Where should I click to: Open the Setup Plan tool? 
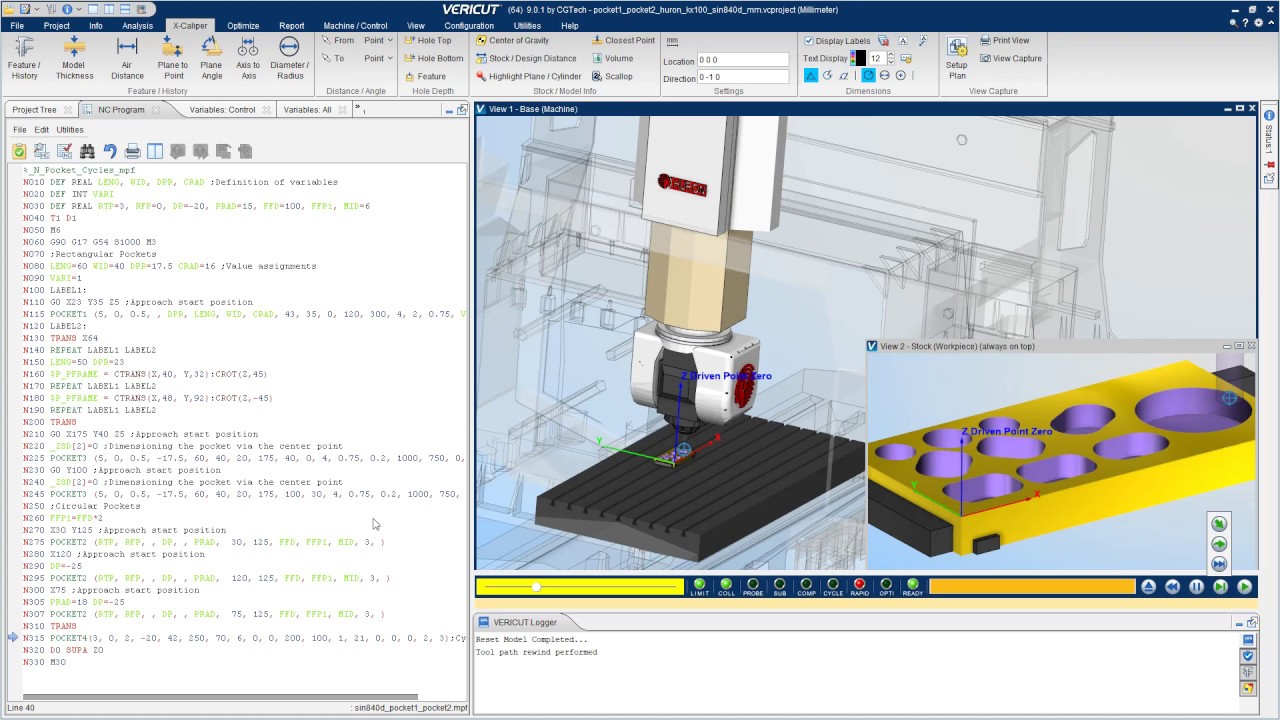tap(957, 59)
